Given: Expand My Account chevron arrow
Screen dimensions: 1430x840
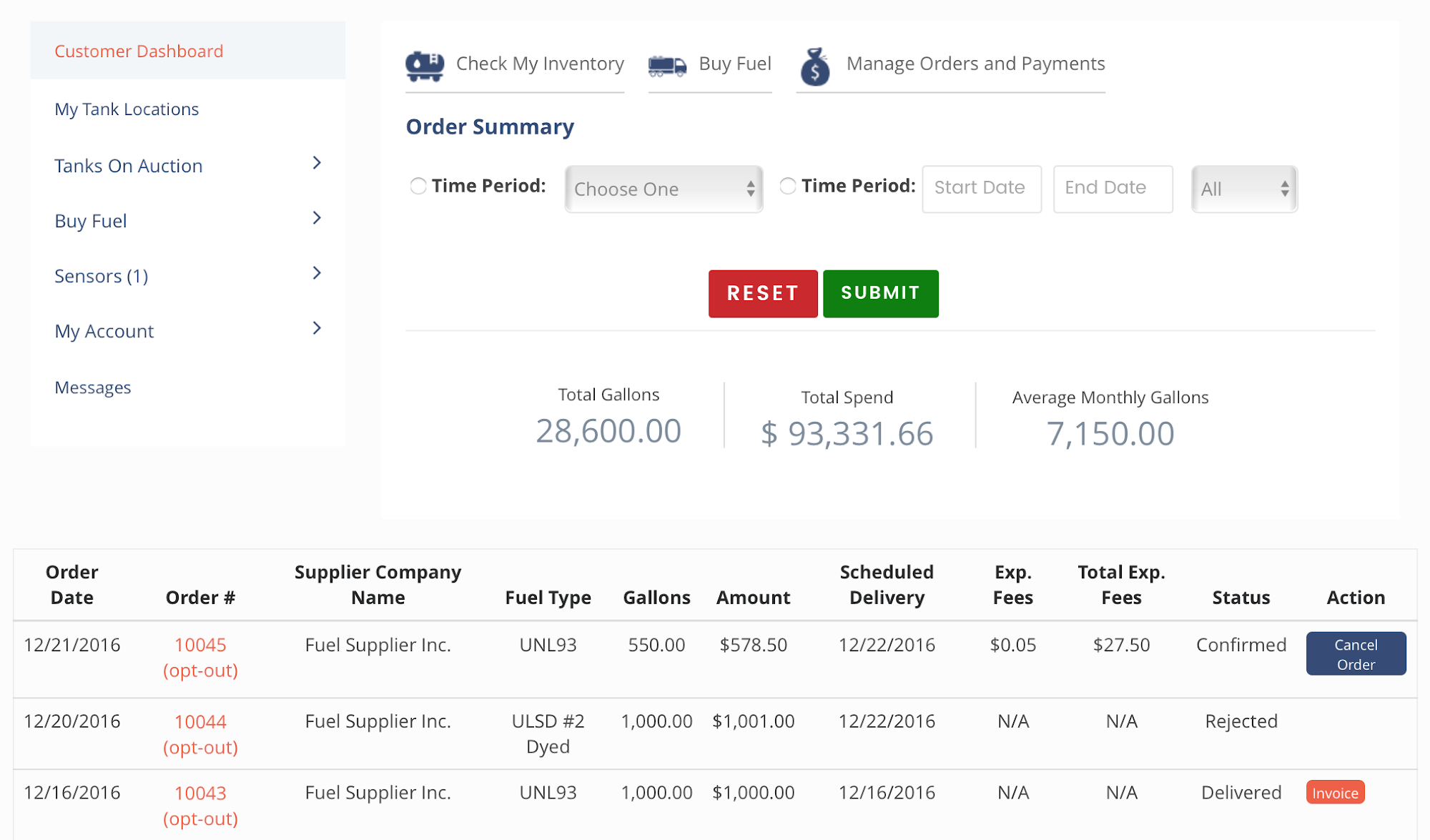Looking at the screenshot, I should pyautogui.click(x=317, y=328).
